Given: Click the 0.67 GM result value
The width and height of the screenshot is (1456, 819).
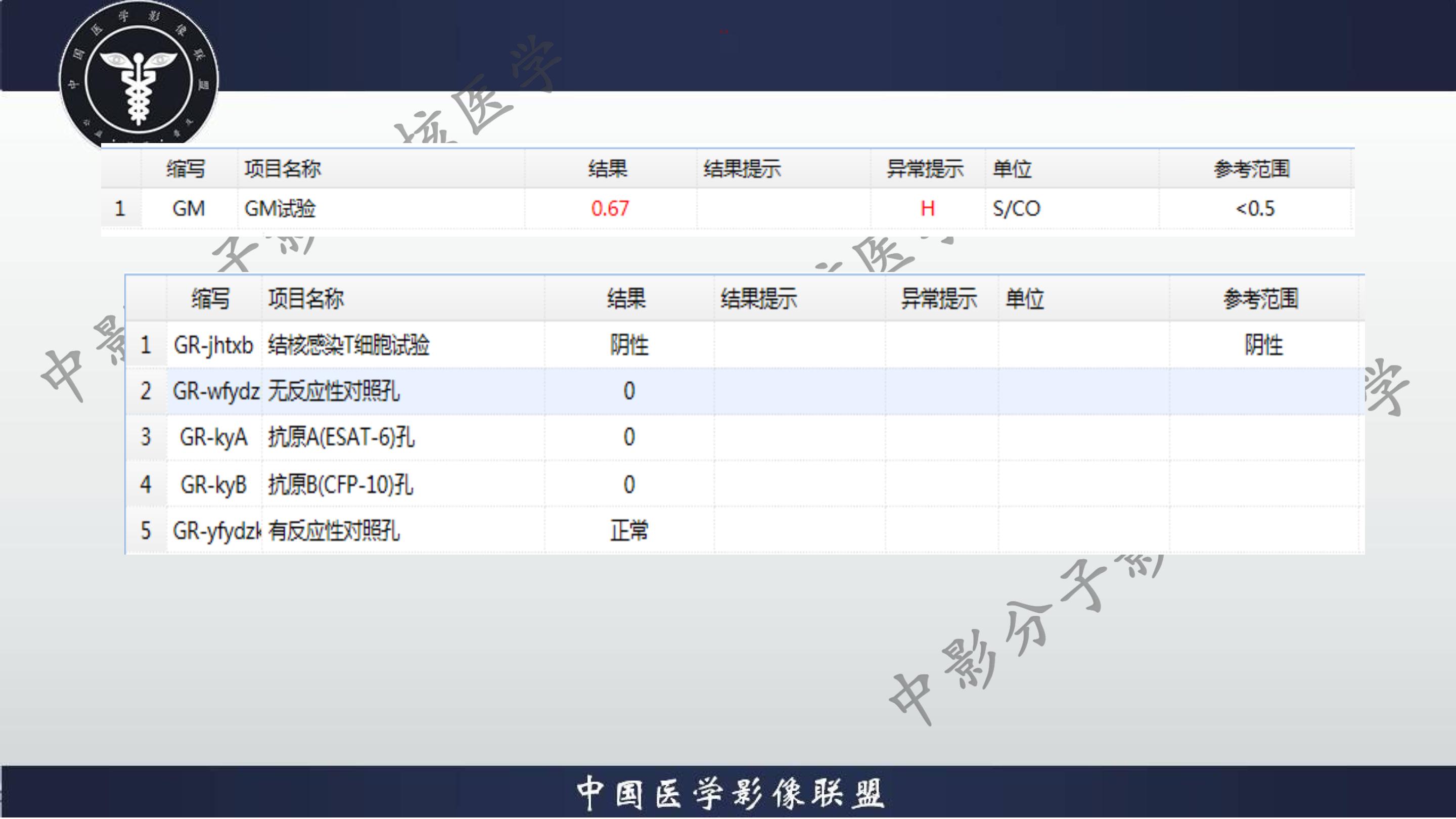Looking at the screenshot, I should click(x=610, y=209).
